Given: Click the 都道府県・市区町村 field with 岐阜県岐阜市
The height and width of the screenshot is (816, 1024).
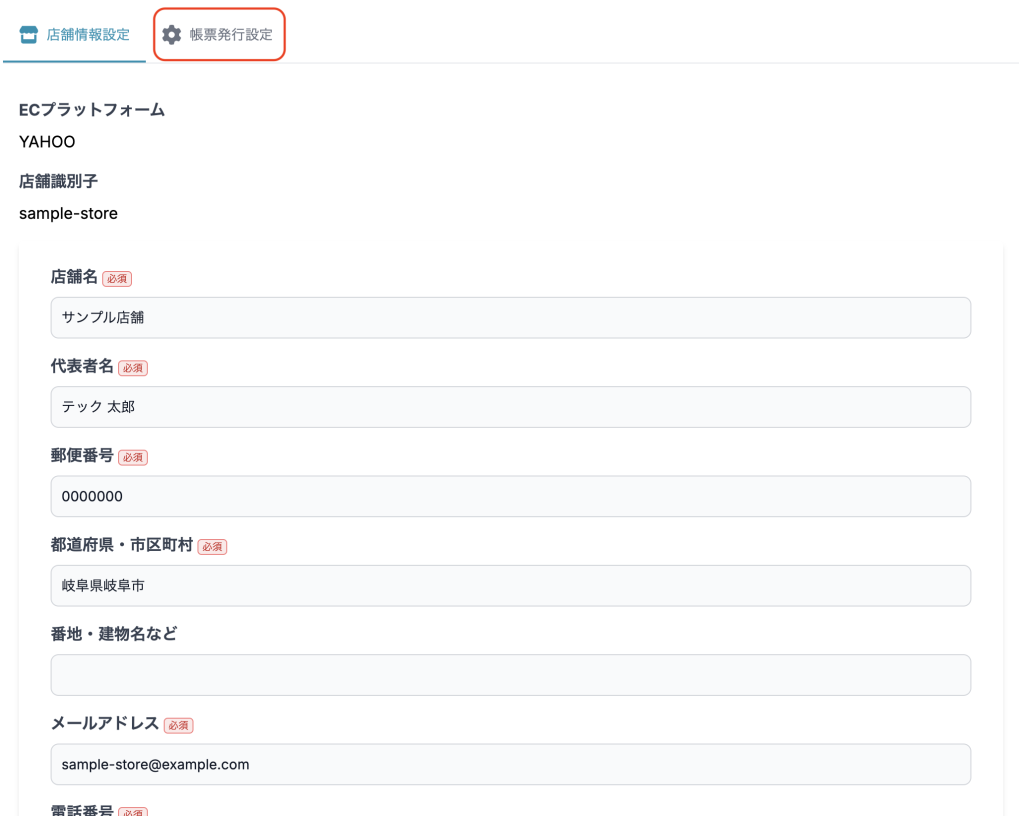Looking at the screenshot, I should pos(510,585).
